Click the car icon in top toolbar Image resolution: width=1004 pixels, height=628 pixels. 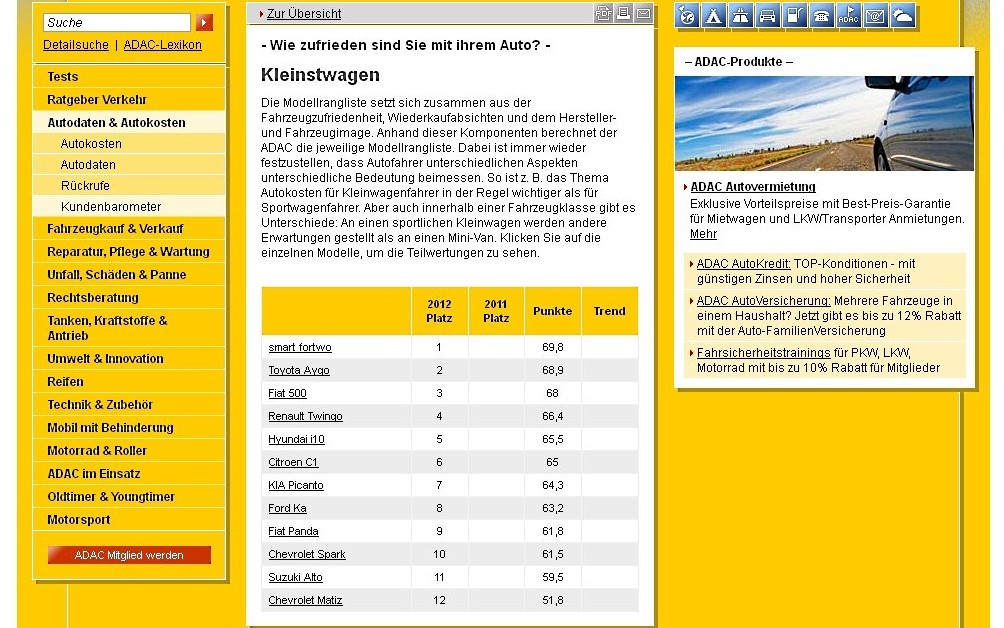(x=768, y=15)
